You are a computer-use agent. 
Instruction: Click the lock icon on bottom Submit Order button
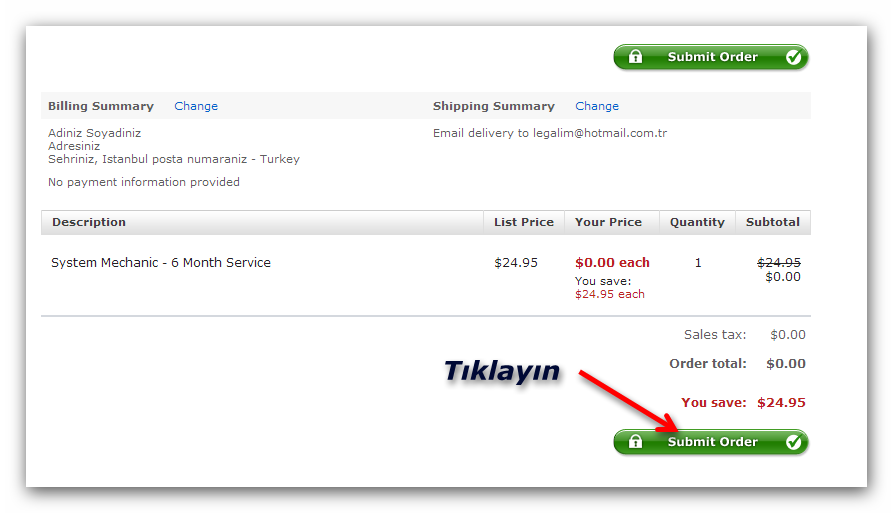(x=635, y=442)
